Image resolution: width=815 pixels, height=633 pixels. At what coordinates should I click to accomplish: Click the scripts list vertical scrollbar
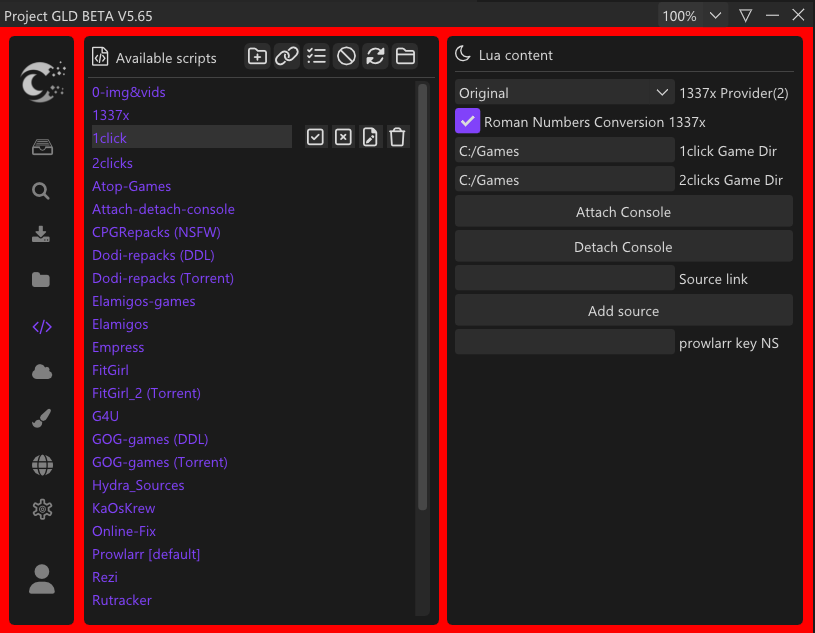pyautogui.click(x=423, y=297)
